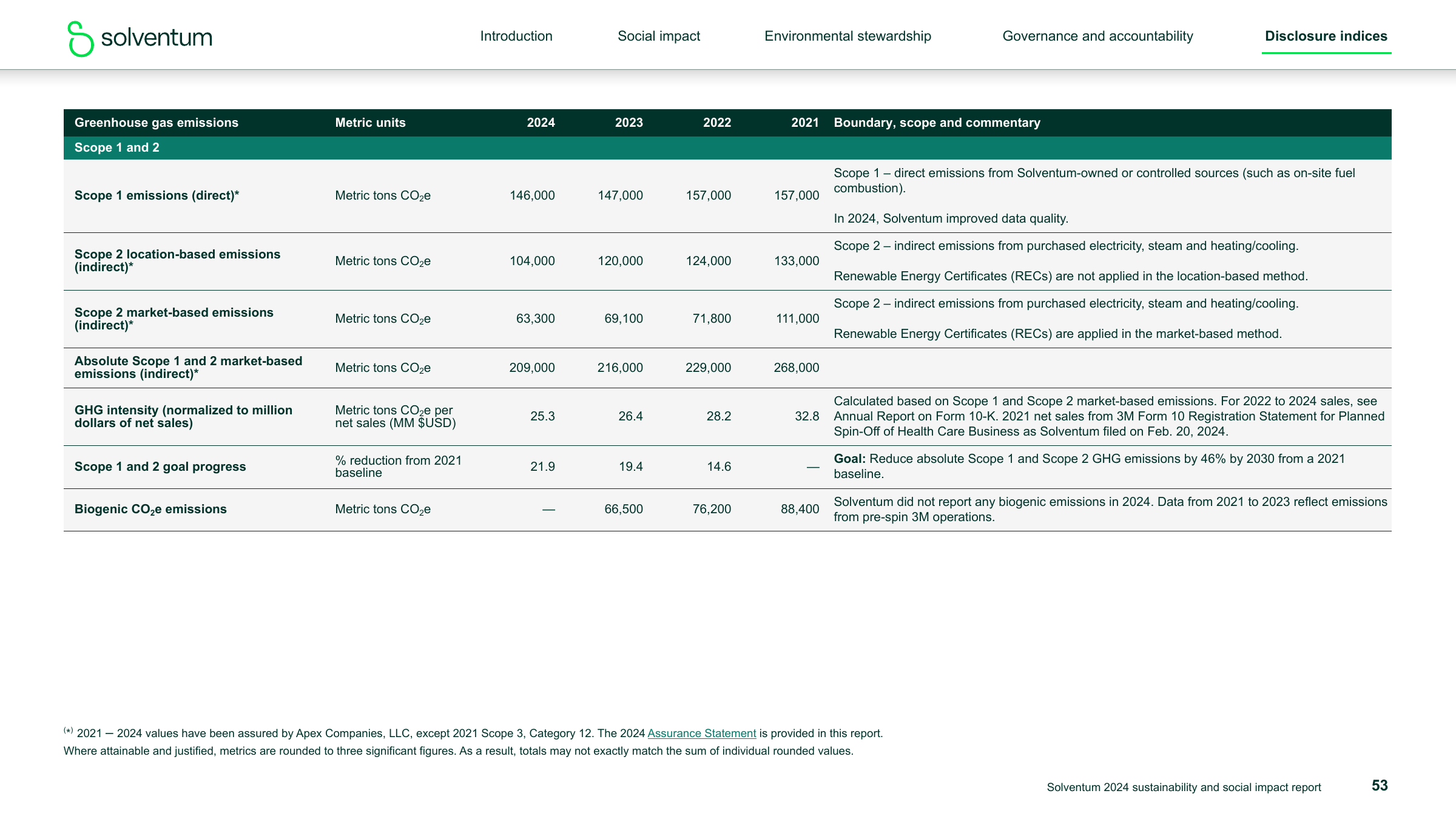Image resolution: width=1456 pixels, height=819 pixels.
Task: Select the 'Scope 1 and 2' section row
Action: coord(727,147)
